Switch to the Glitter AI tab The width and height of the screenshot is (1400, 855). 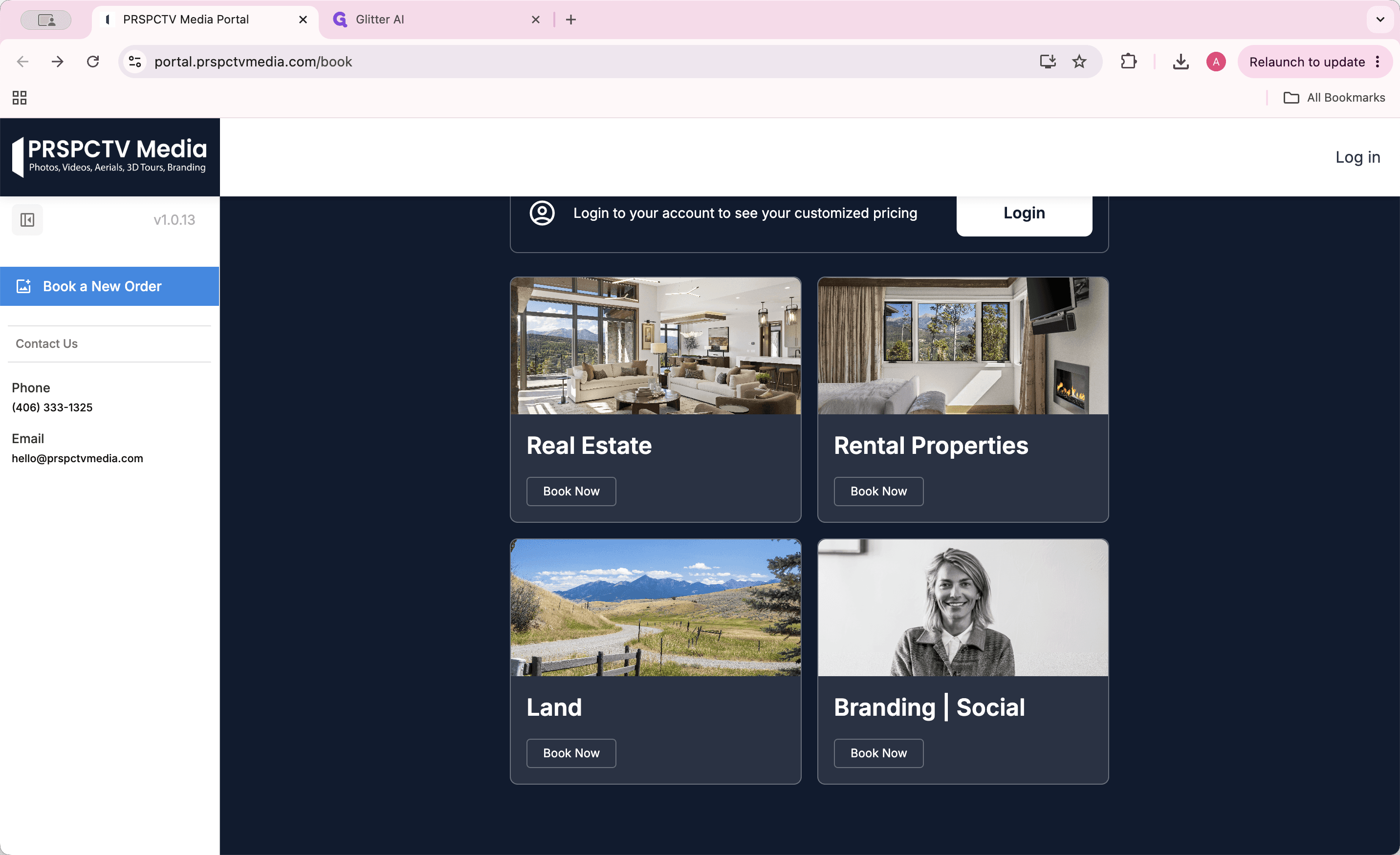click(436, 20)
